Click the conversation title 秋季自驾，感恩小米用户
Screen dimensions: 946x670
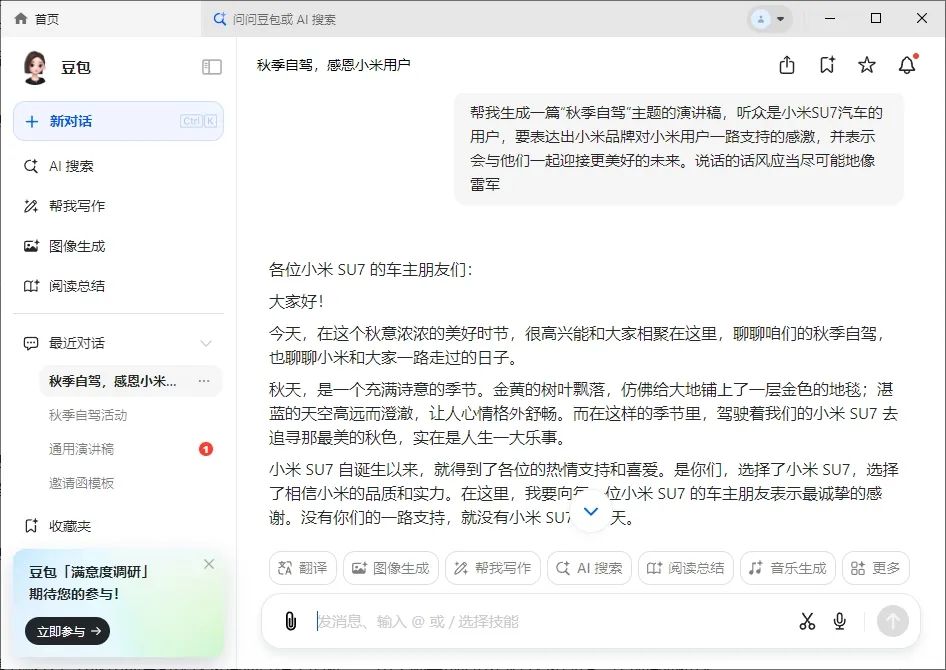[x=334, y=65]
